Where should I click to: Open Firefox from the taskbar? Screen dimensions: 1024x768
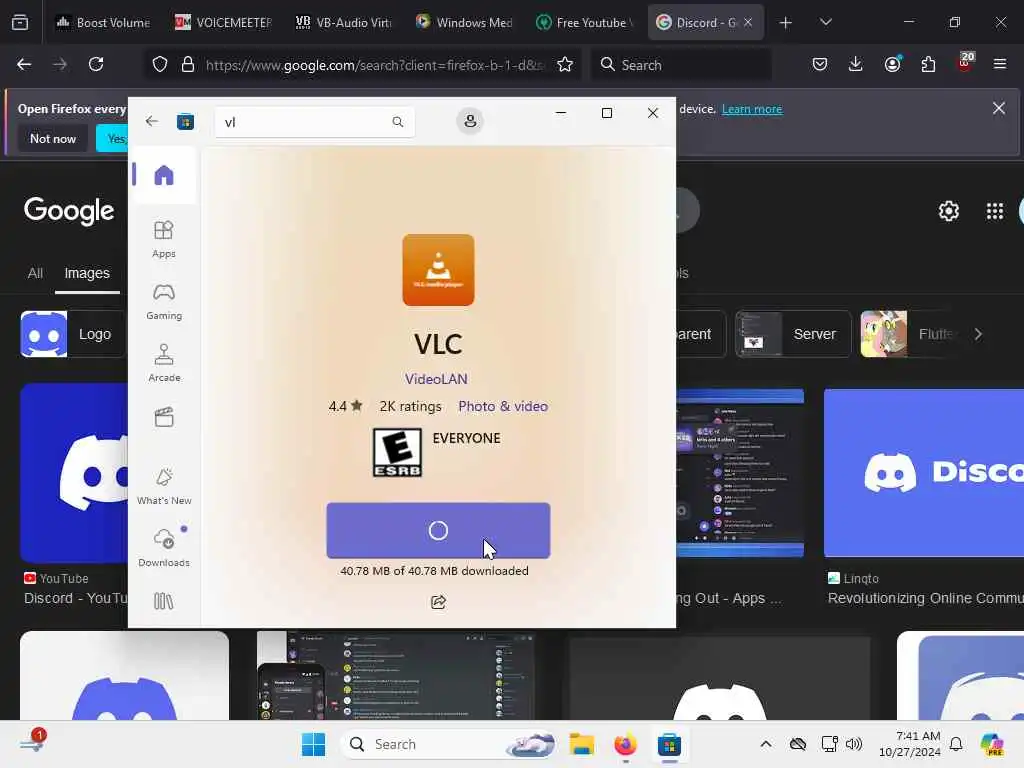(x=625, y=744)
